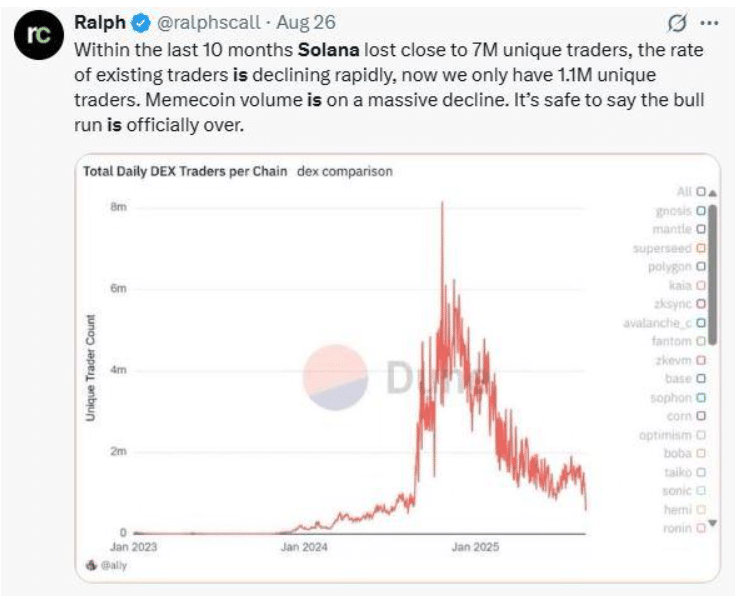Click the Grok icon beside the more menu
The image size is (735, 596).
[676, 22]
